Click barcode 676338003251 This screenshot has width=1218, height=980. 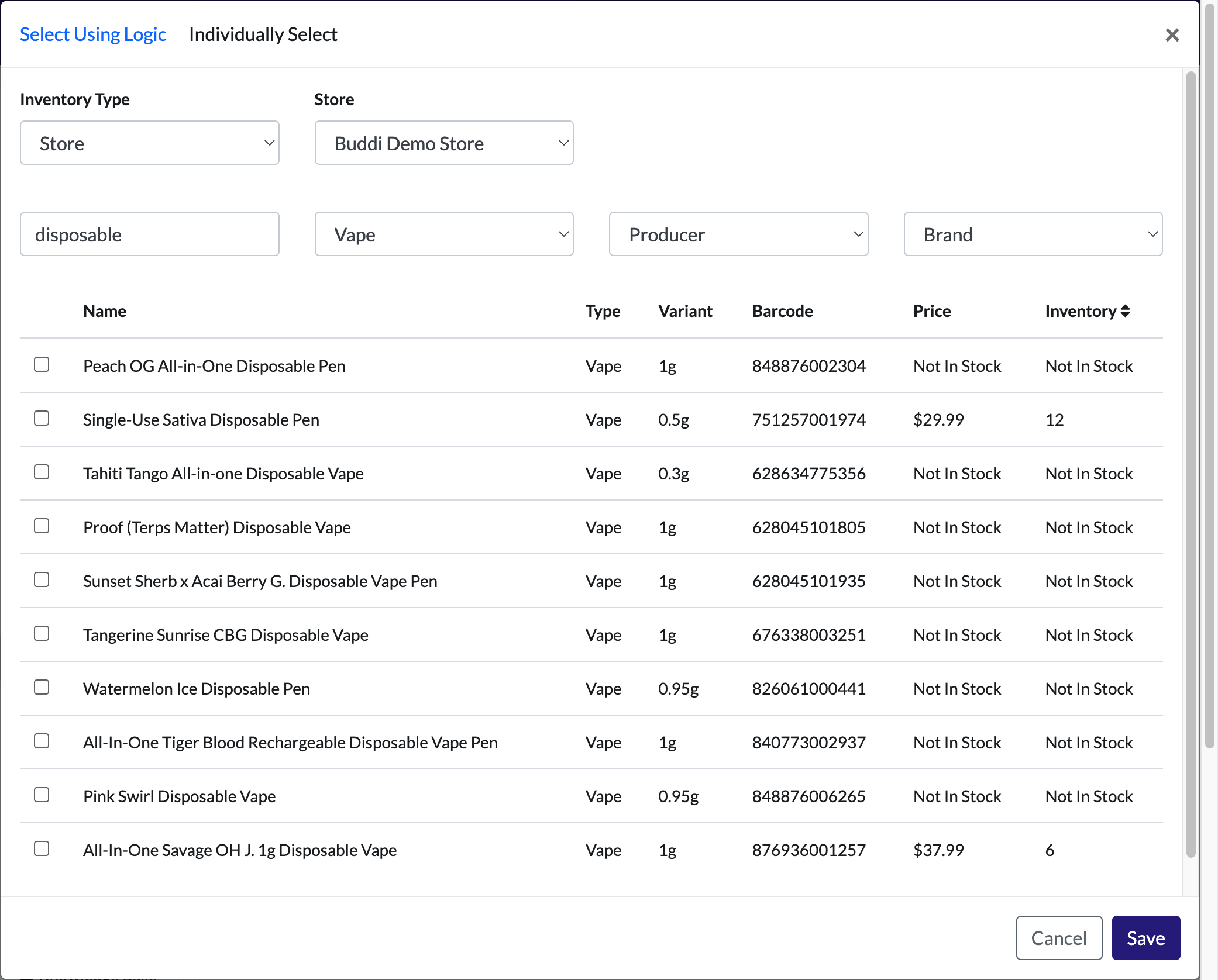808,635
